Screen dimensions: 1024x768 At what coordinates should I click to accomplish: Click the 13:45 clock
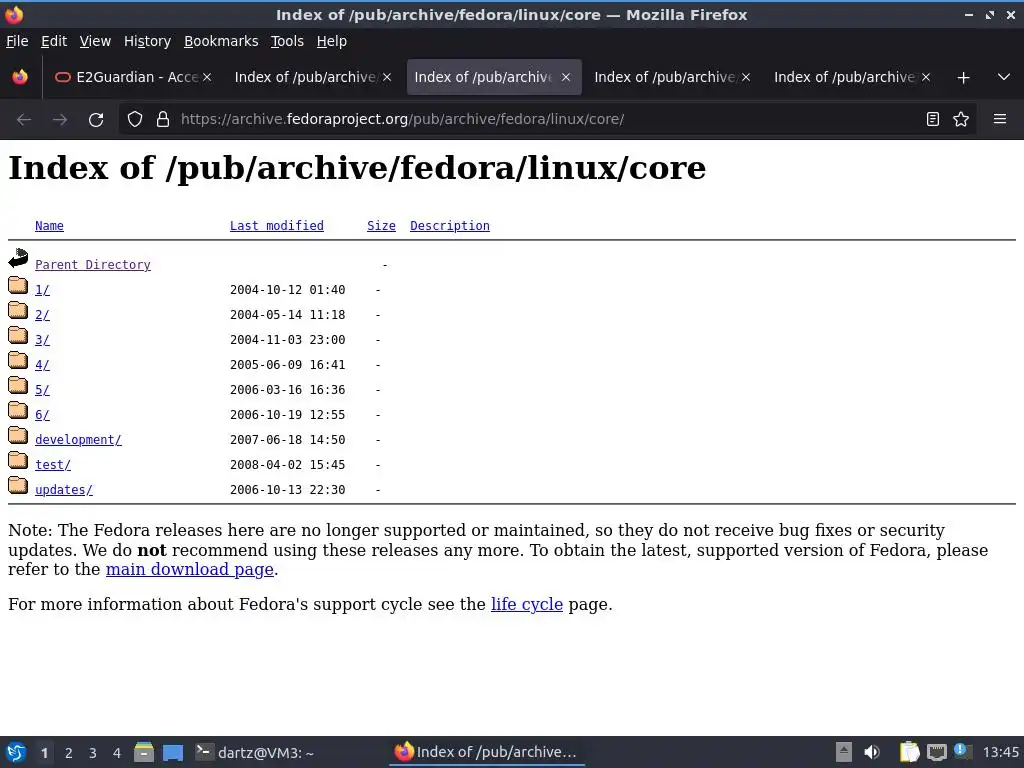[1000, 752]
